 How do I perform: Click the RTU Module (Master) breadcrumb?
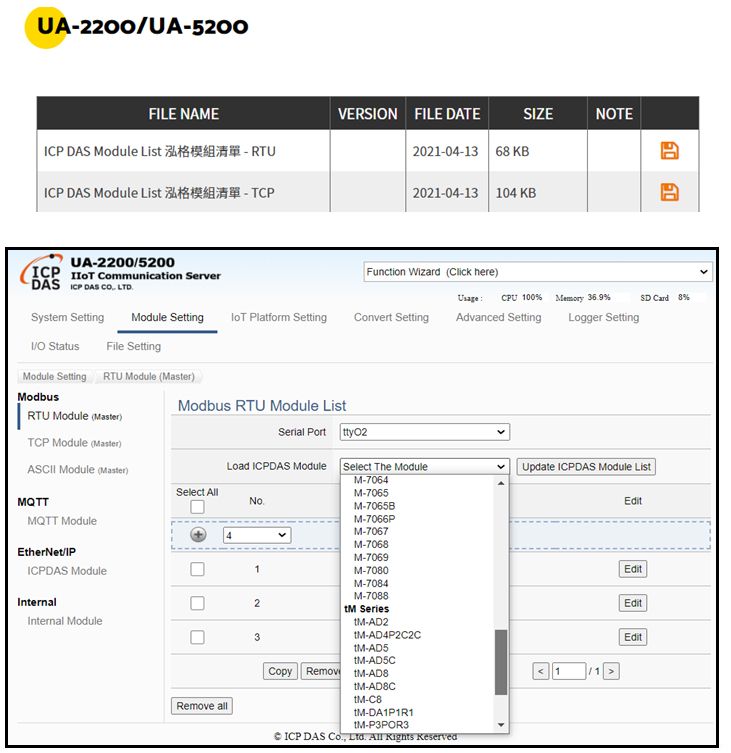[149, 376]
